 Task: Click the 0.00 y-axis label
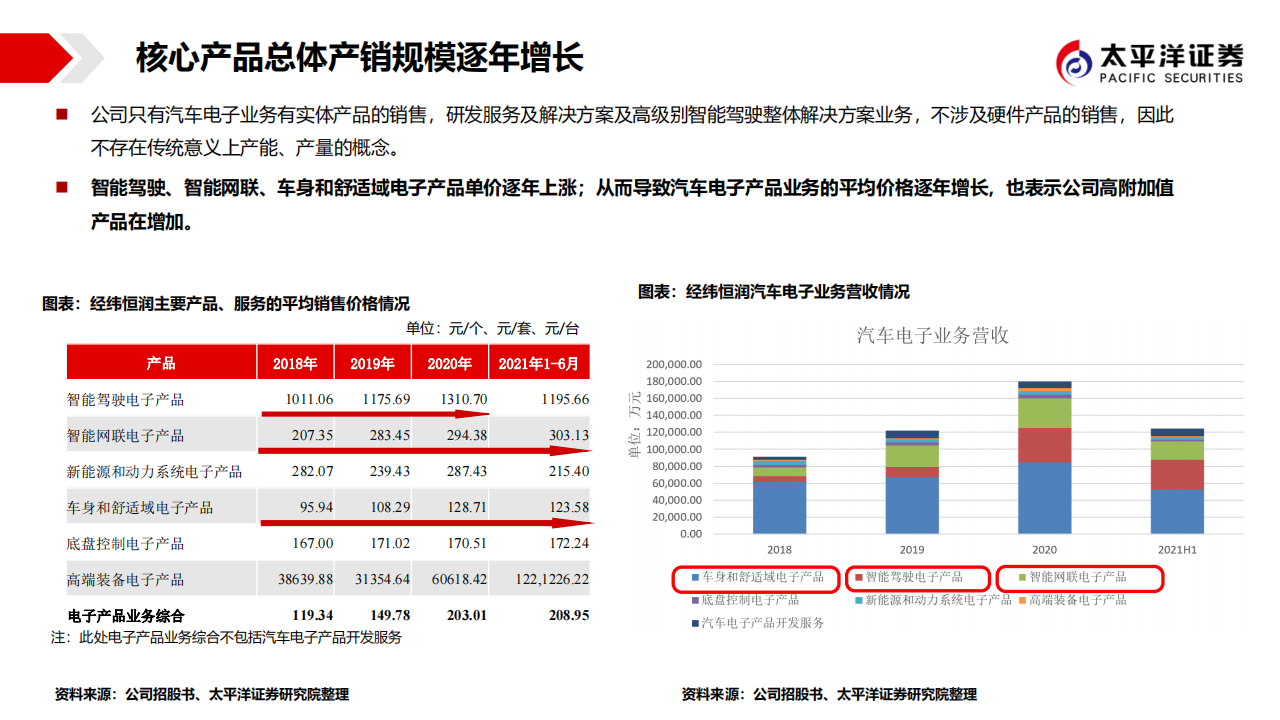[x=691, y=534]
